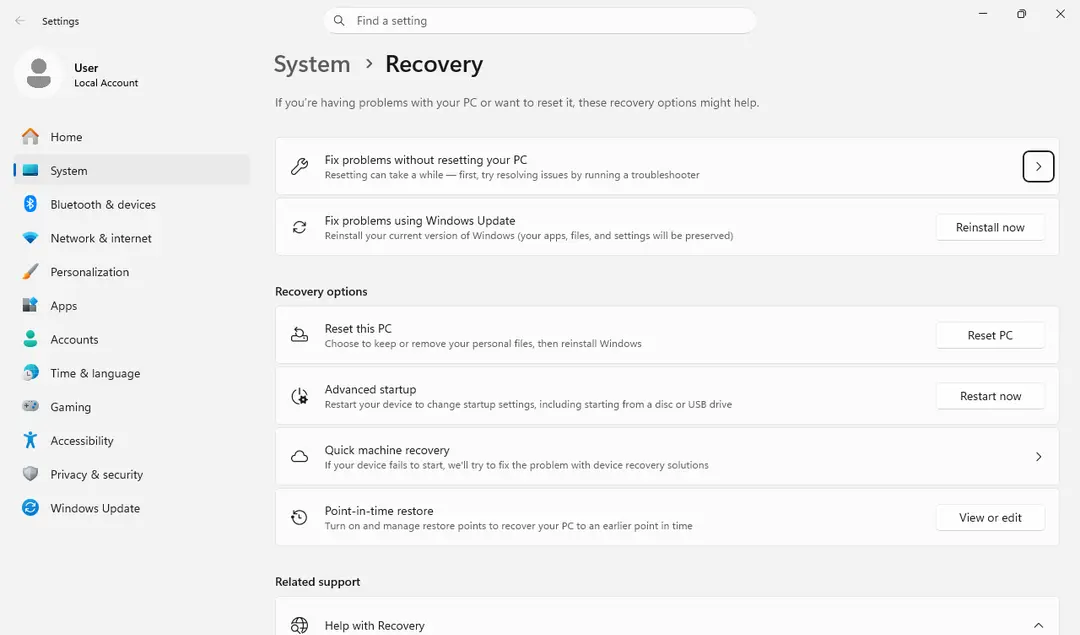Click the Accessibility label in sidebar

[82, 440]
